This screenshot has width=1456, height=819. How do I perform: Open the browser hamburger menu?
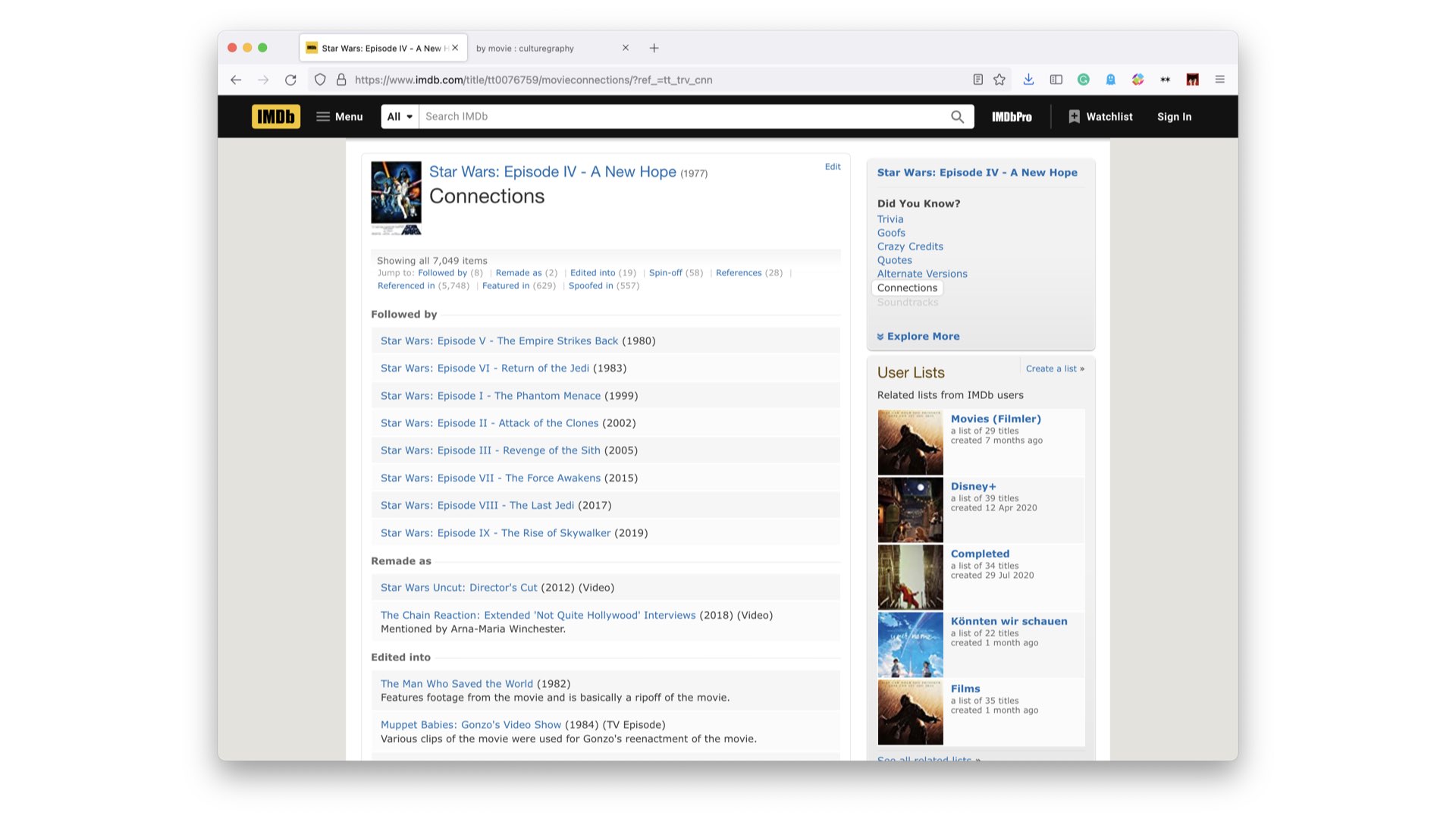point(1220,80)
